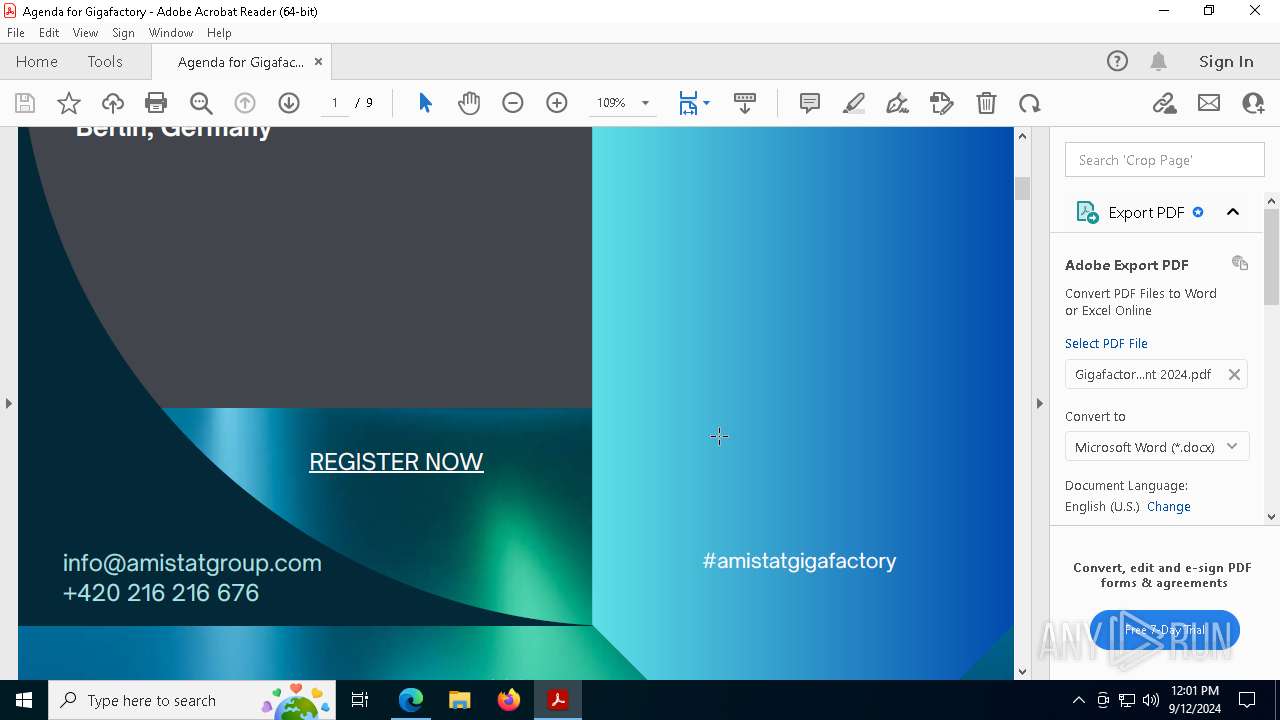Image resolution: width=1280 pixels, height=720 pixels.
Task: Open the Window menu
Action: [x=171, y=33]
